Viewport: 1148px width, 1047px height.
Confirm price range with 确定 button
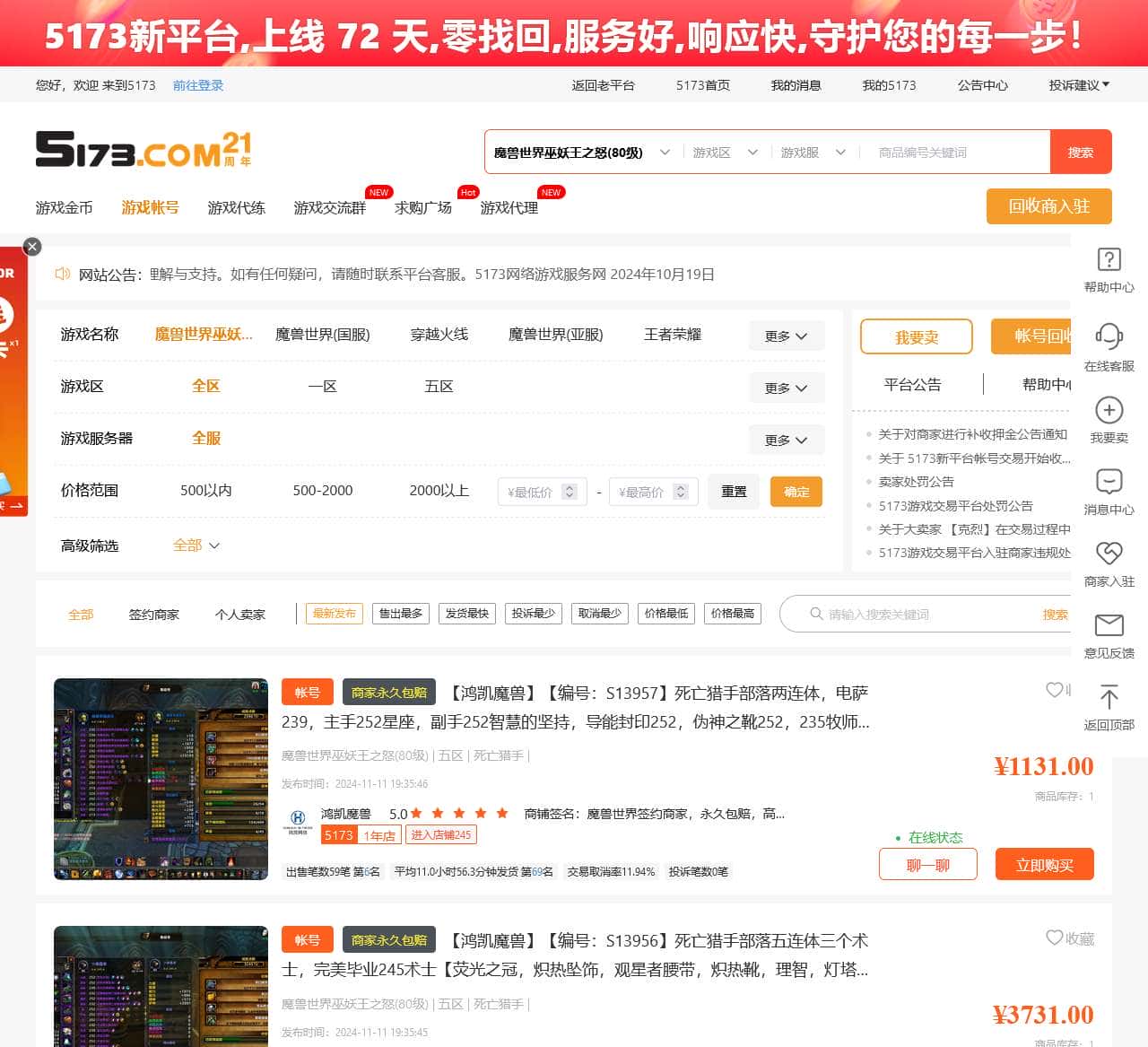[796, 492]
